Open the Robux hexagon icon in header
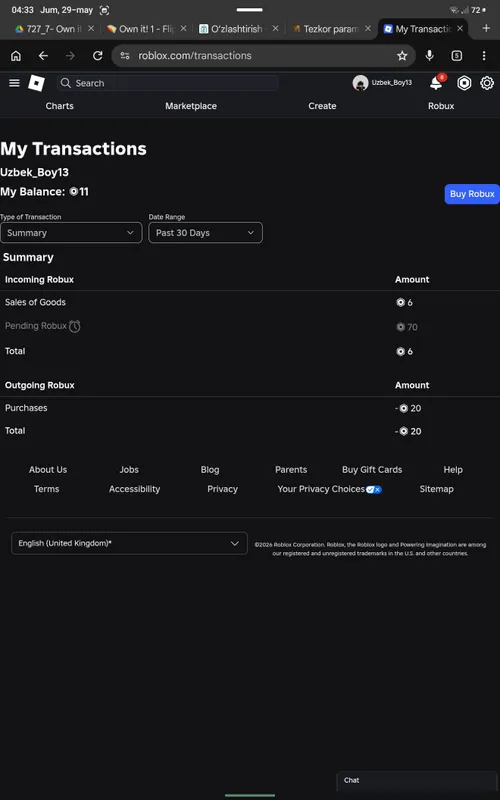This screenshot has width=500, height=800. (464, 83)
